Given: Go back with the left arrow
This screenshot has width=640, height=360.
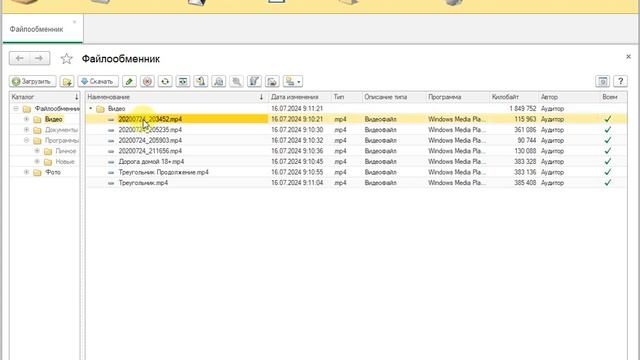Looking at the screenshot, I should pos(19,58).
